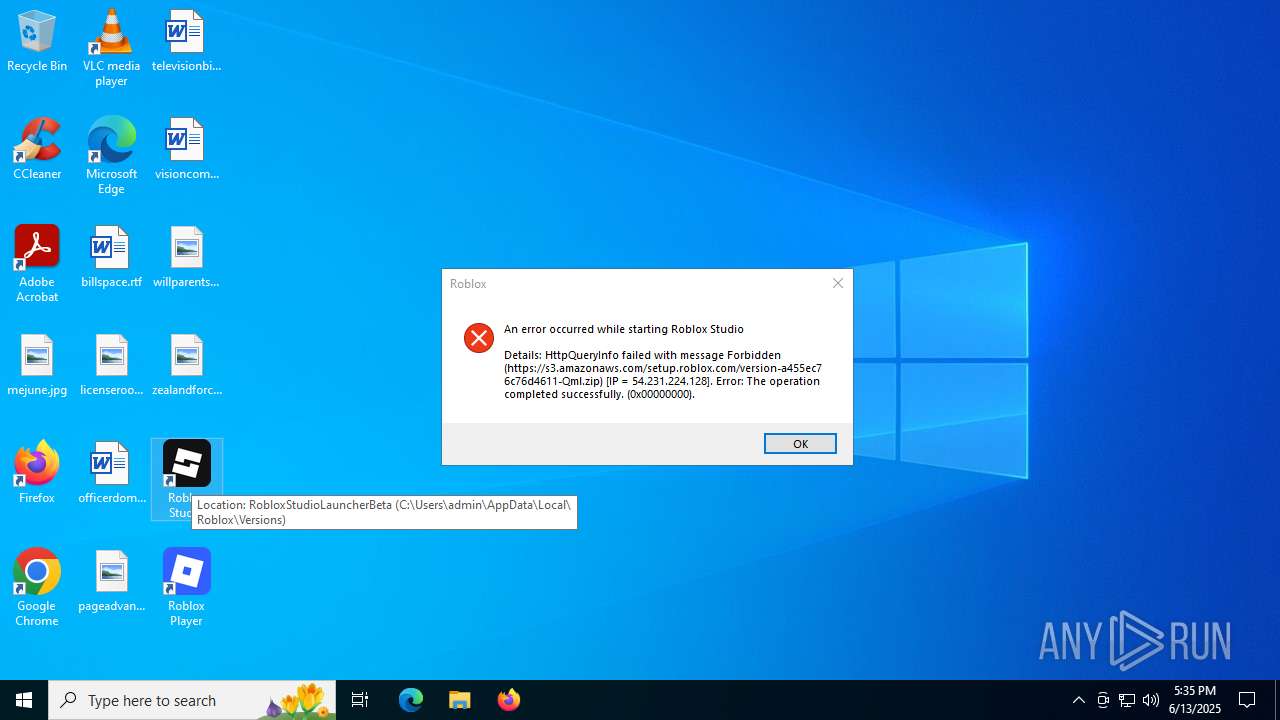Open the Action Center notifications icon
This screenshot has height=720, width=1280.
pos(1248,700)
